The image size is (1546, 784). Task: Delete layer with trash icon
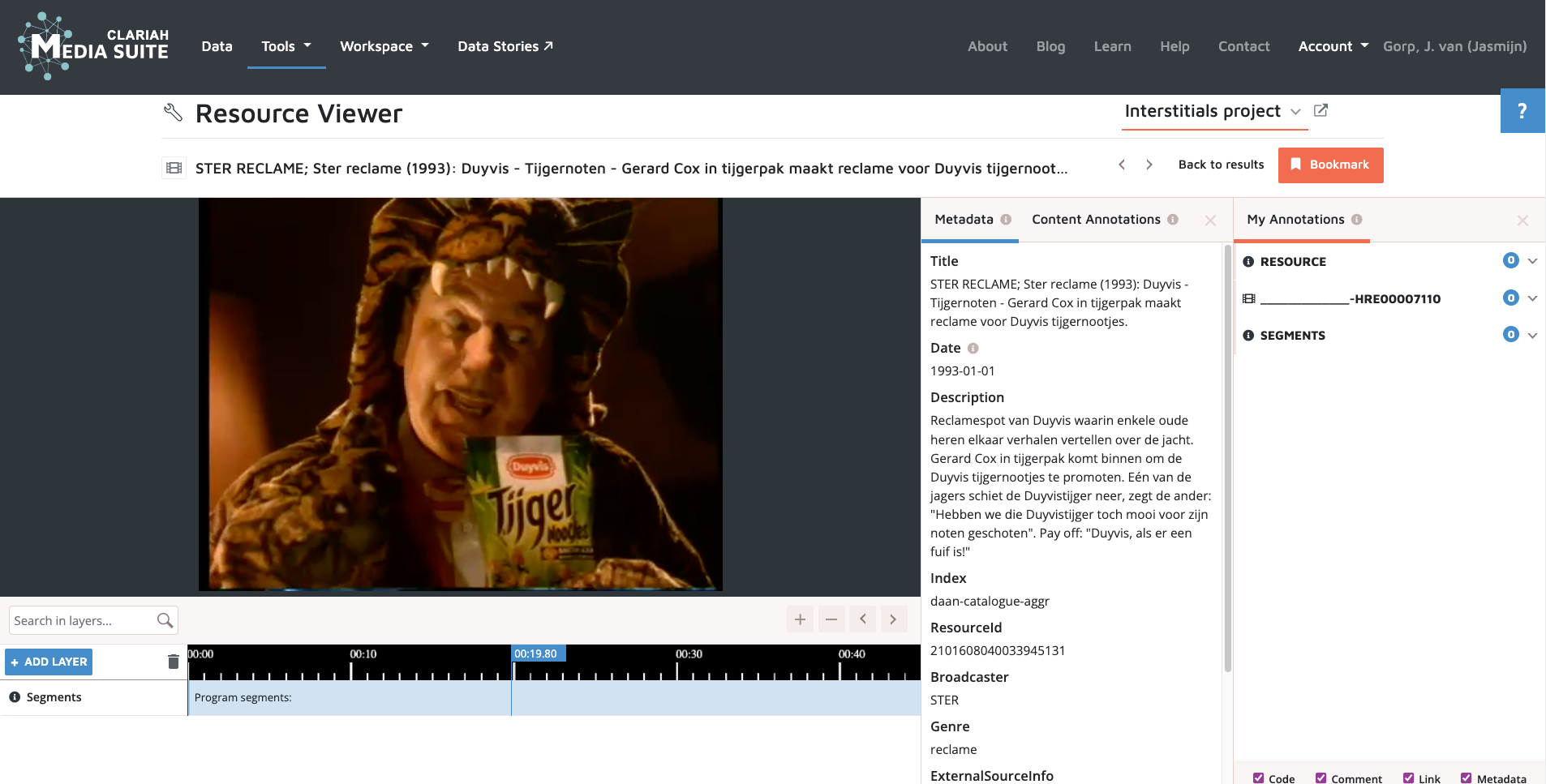click(x=173, y=662)
